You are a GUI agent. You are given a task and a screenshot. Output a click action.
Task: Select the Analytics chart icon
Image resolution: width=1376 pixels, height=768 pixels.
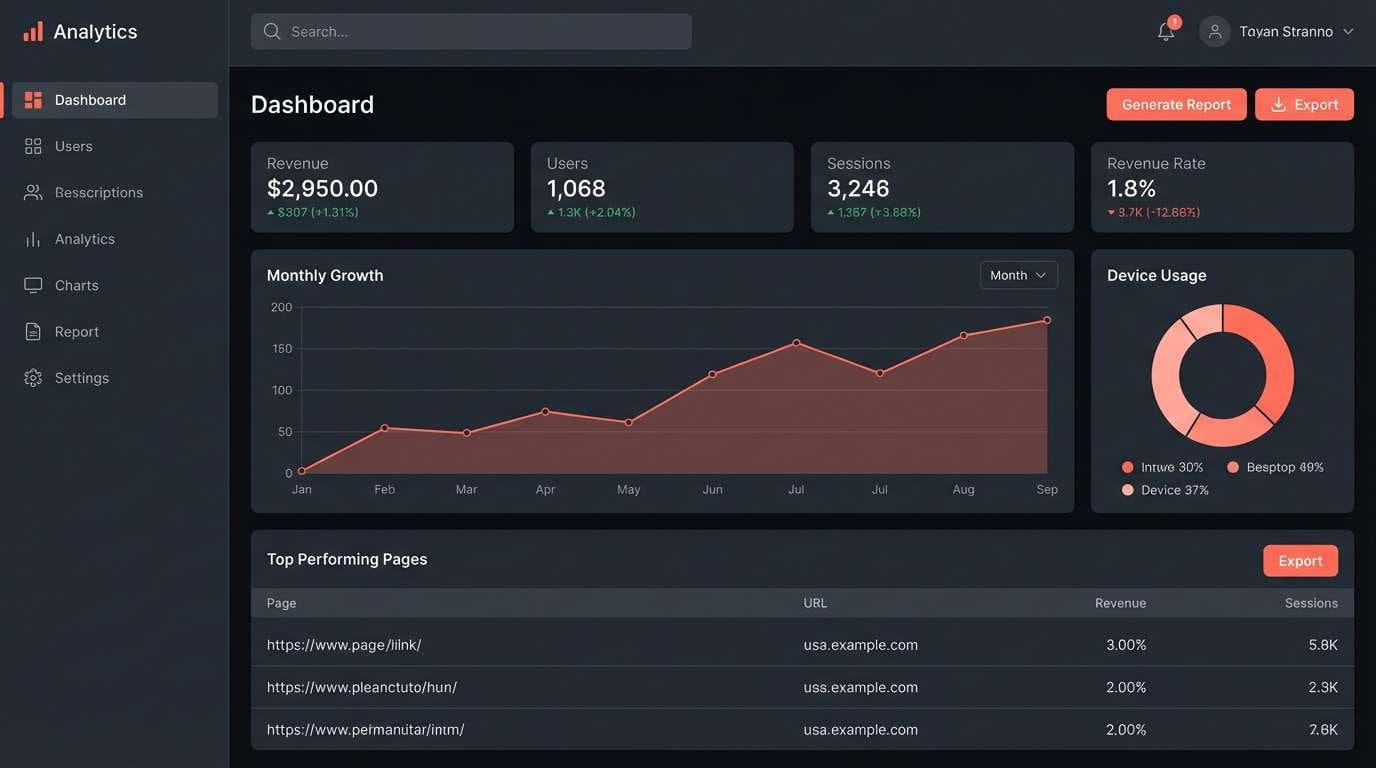coord(31,236)
